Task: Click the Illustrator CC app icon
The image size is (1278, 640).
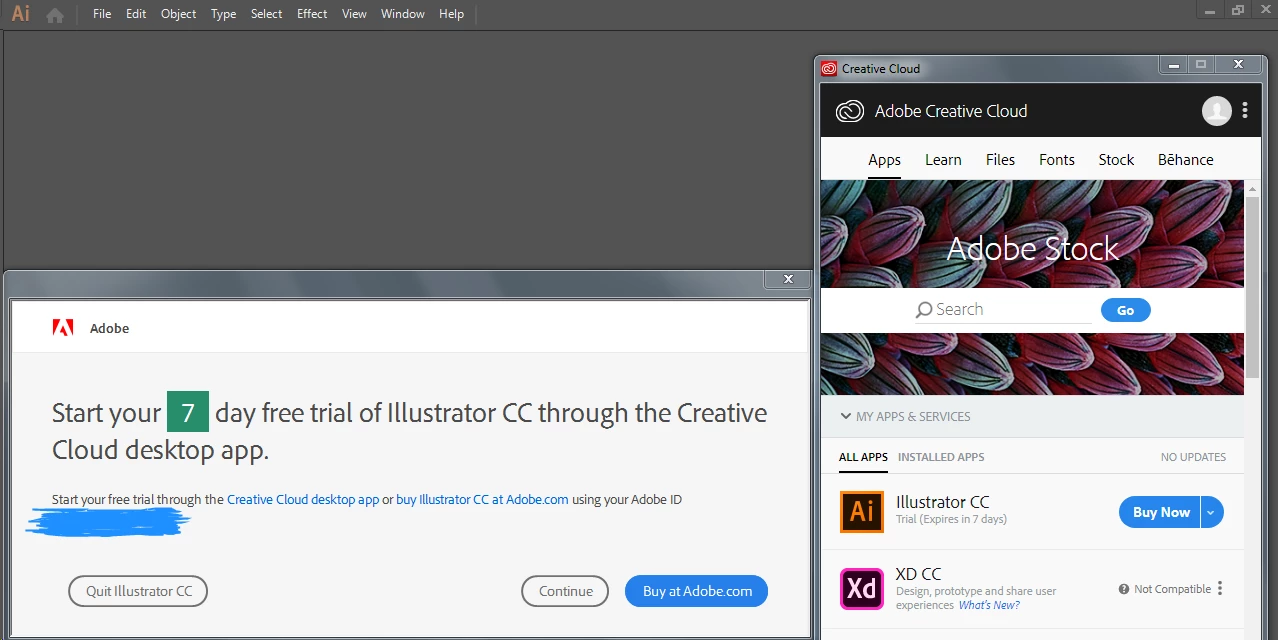Action: click(x=861, y=512)
